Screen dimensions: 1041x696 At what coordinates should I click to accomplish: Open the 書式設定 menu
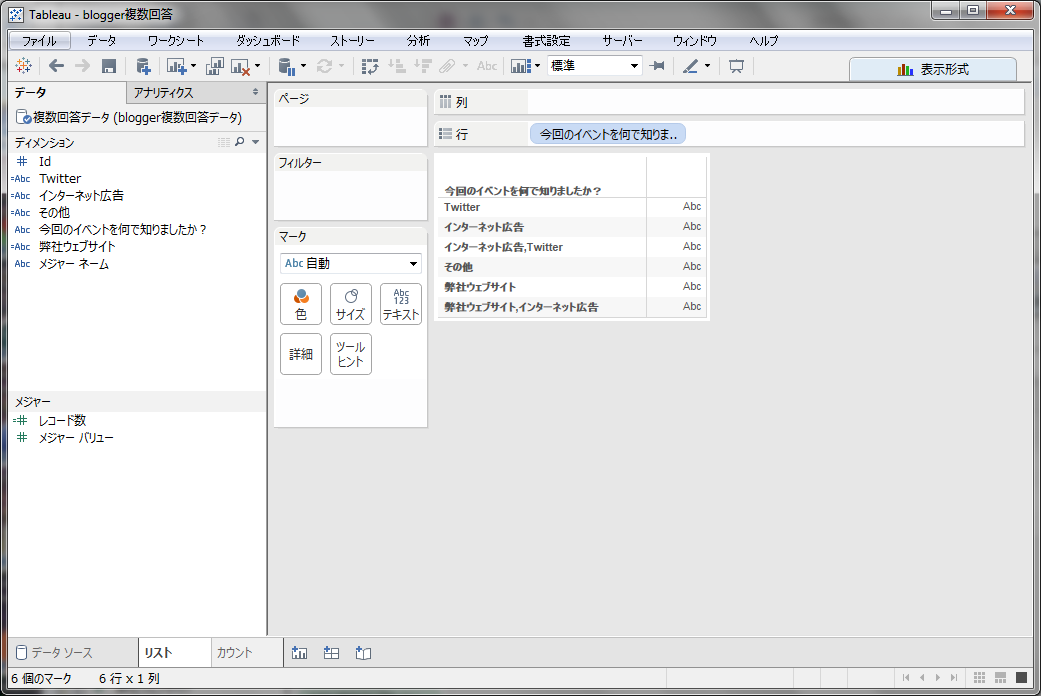pyautogui.click(x=546, y=41)
